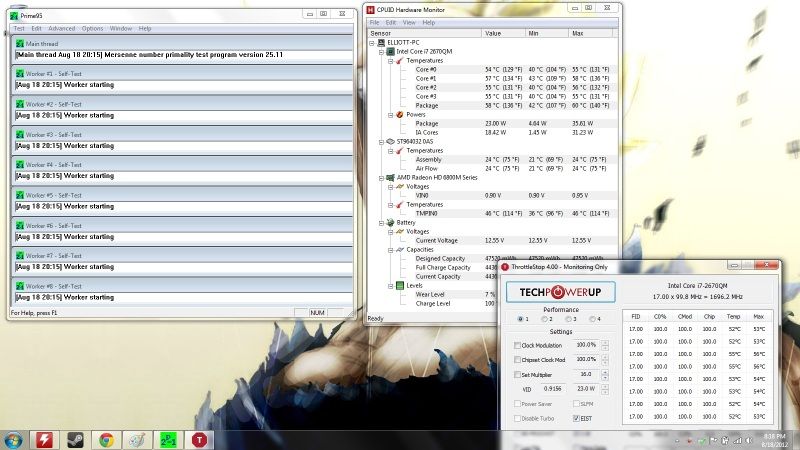
Task: Click the green Levels icon in HWMonitor
Action: [399, 286]
